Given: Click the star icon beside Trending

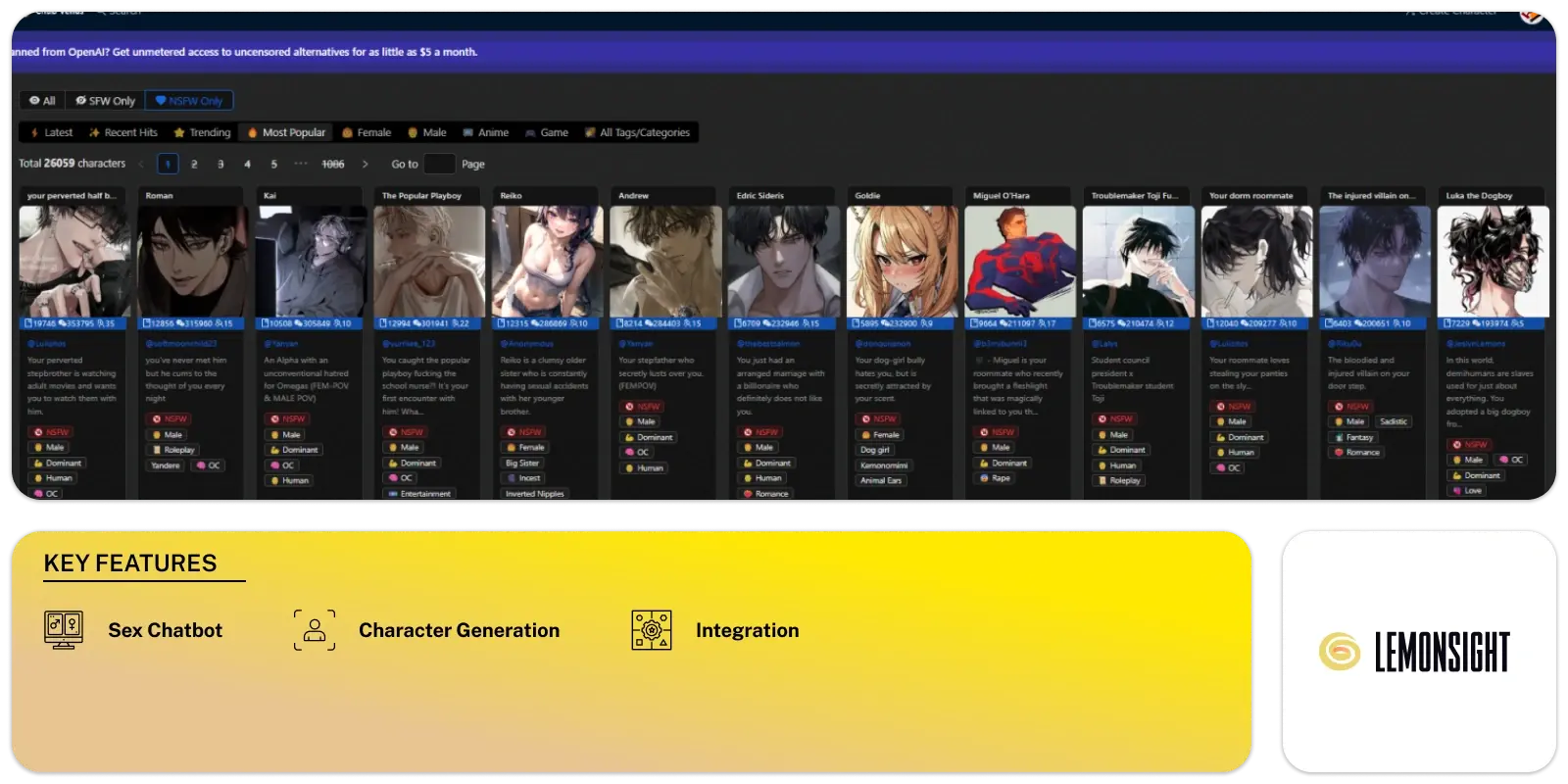Looking at the screenshot, I should pyautogui.click(x=179, y=132).
